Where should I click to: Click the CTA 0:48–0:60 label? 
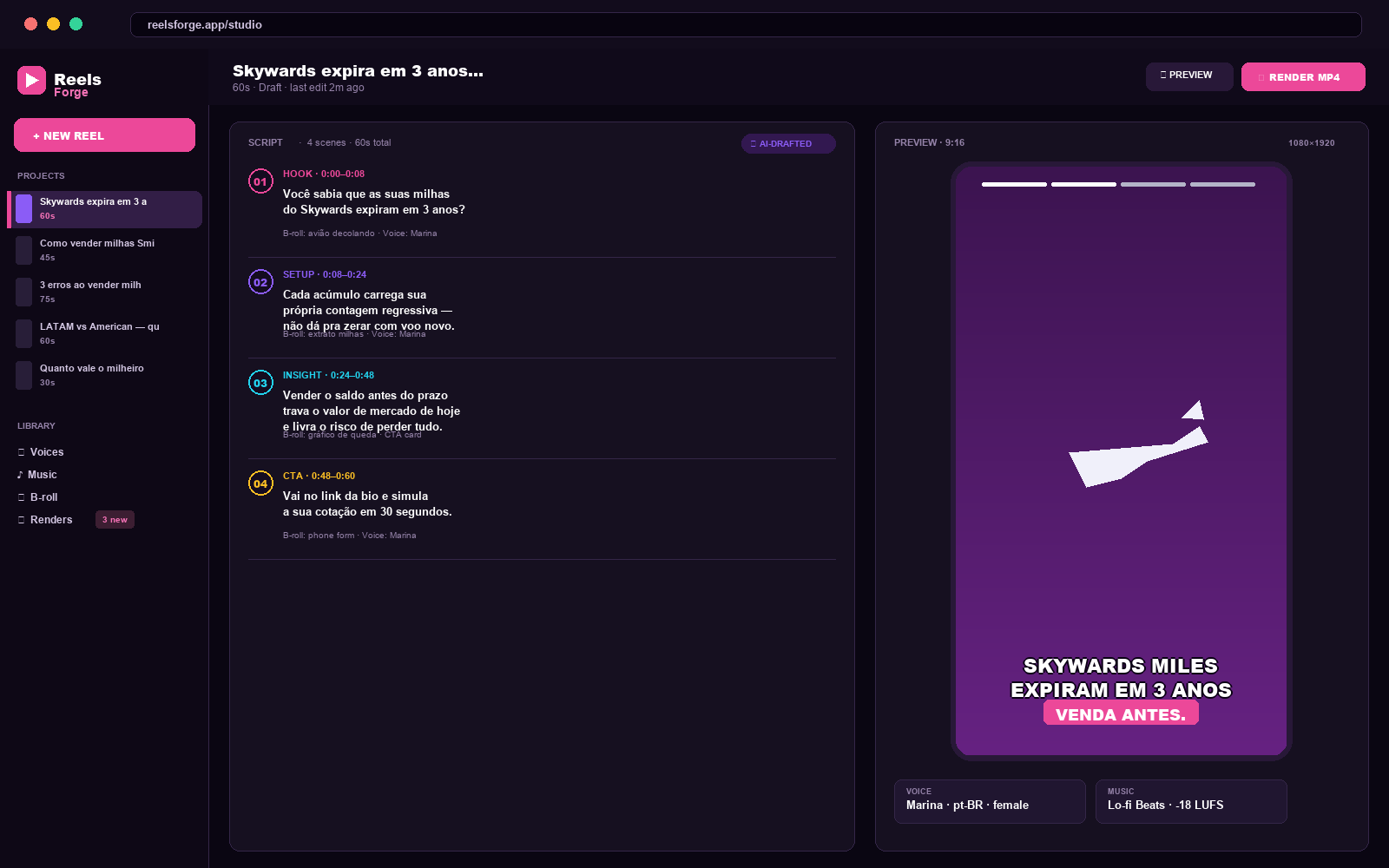319,477
